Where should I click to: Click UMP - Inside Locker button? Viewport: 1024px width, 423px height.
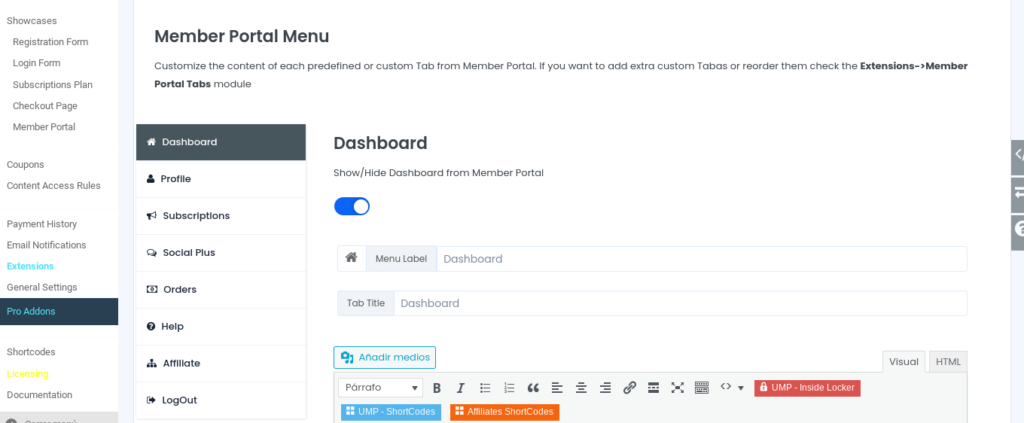pyautogui.click(x=807, y=388)
